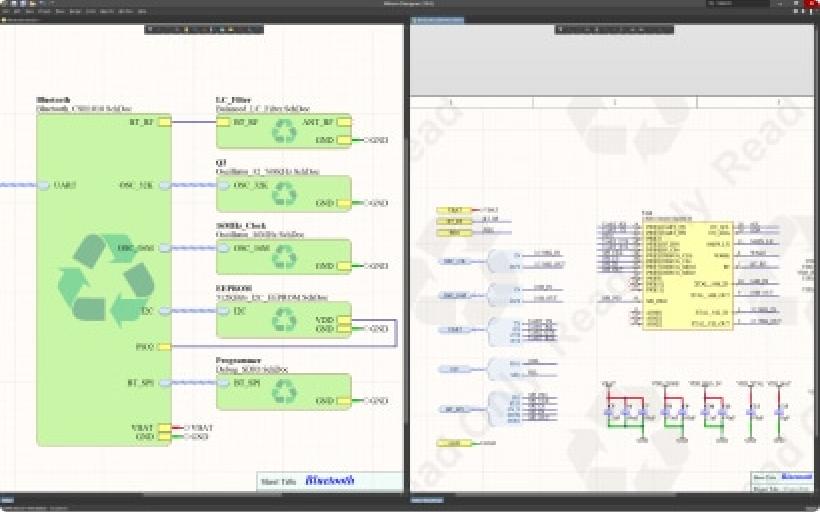The width and height of the screenshot is (820, 512).
Task: Click the panel button in the bottom-left status bar
Action: pos(7,500)
